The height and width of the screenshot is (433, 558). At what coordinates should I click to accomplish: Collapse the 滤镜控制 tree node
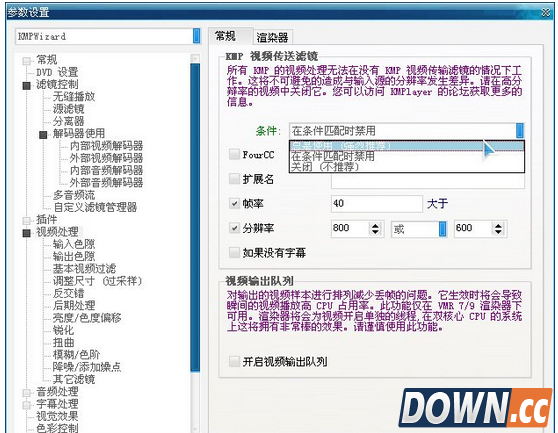tap(26, 85)
